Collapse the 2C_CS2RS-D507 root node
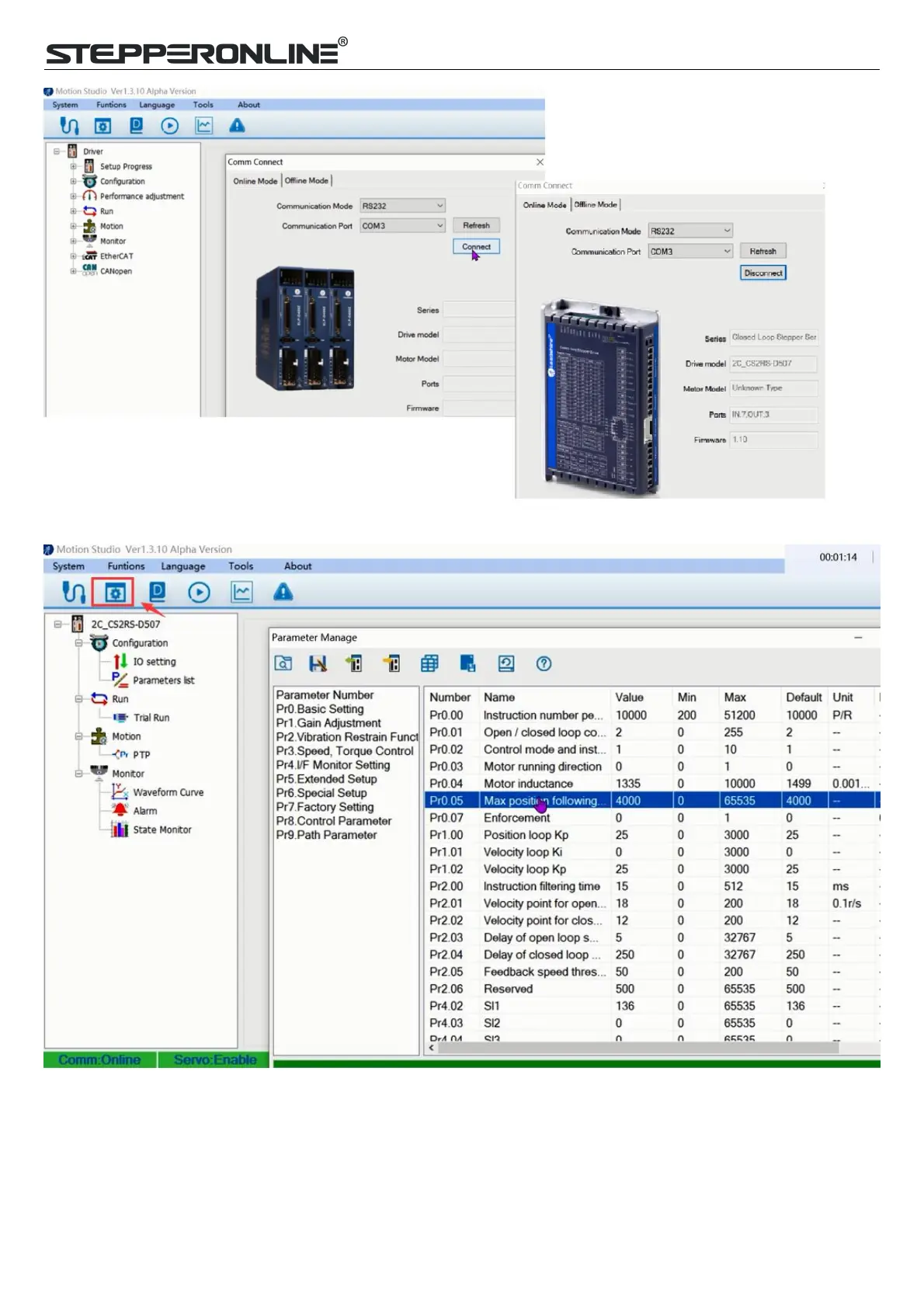This screenshot has height=1308, width=924. [x=58, y=624]
